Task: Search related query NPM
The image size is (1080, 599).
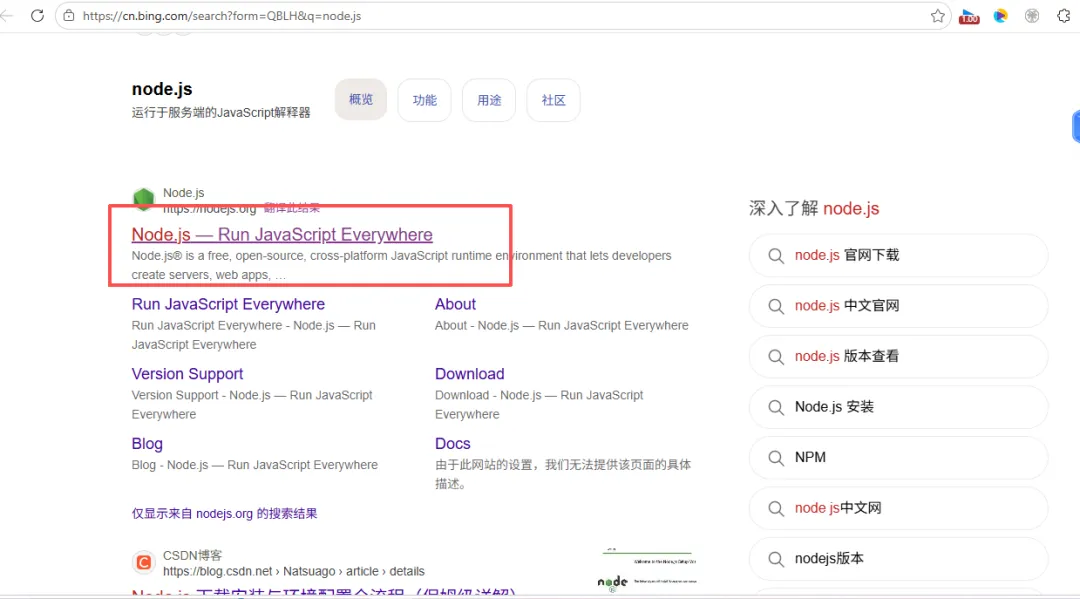Action: [898, 458]
